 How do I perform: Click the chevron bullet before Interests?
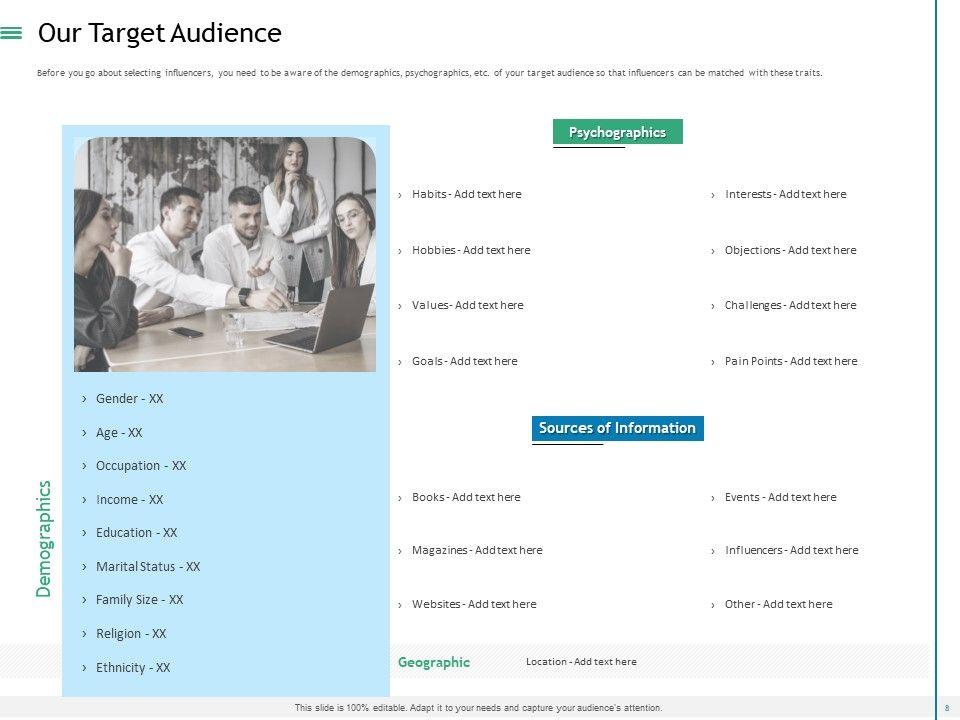point(713,195)
